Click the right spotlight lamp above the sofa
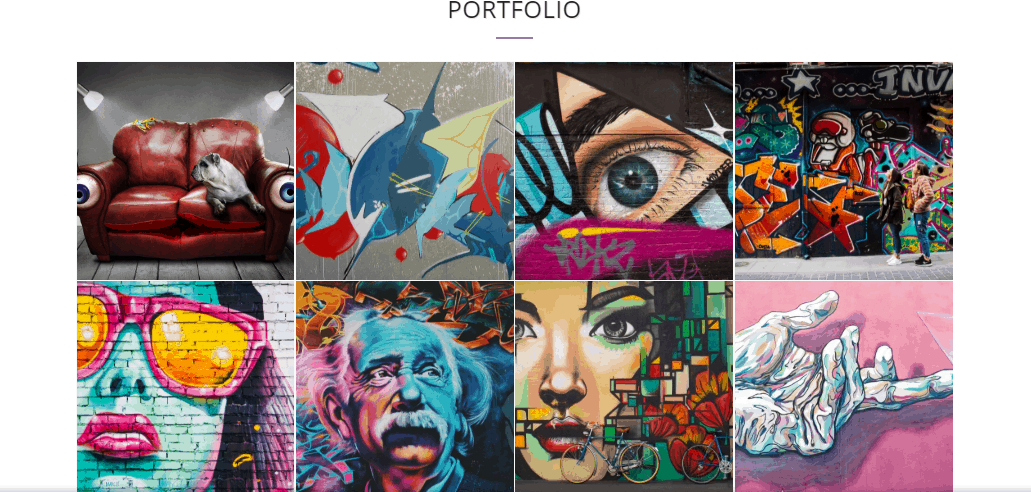The height and width of the screenshot is (492, 1031). 278,97
